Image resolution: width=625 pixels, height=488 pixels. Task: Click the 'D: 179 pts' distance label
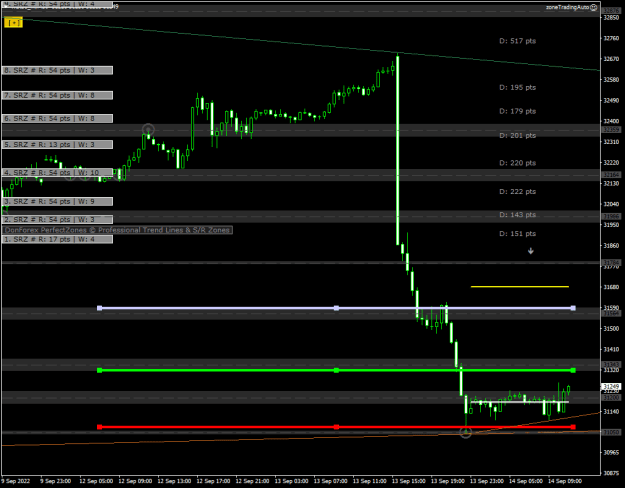click(x=517, y=111)
